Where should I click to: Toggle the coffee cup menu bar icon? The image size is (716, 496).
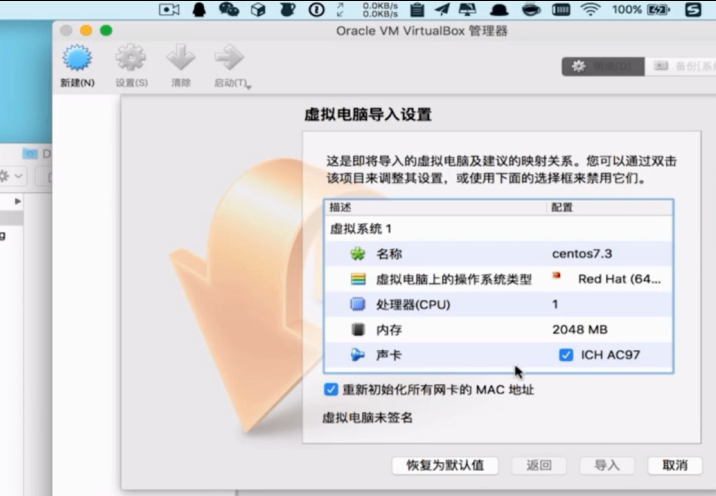531,10
